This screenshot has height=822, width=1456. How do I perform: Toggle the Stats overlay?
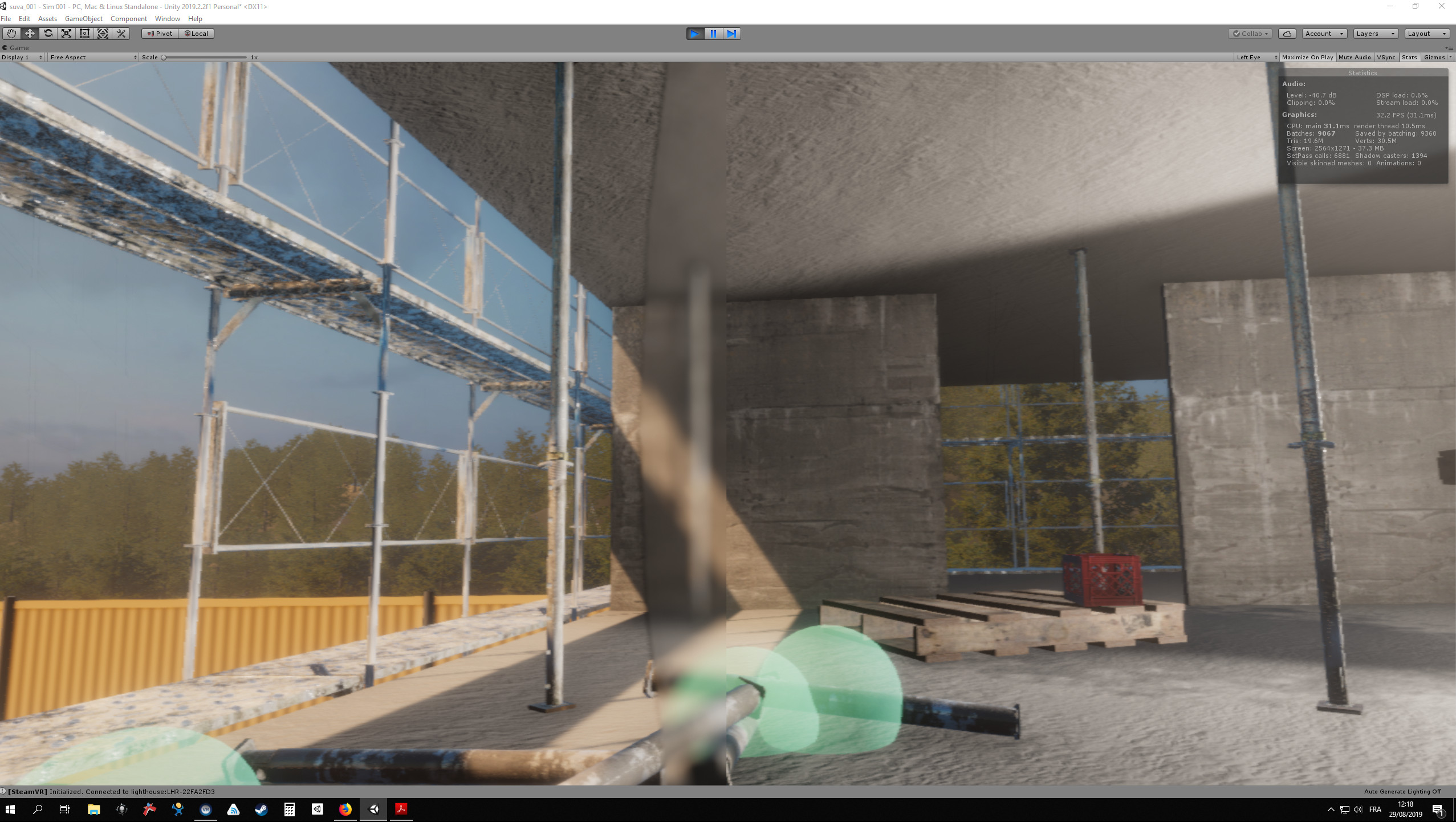pos(1408,57)
